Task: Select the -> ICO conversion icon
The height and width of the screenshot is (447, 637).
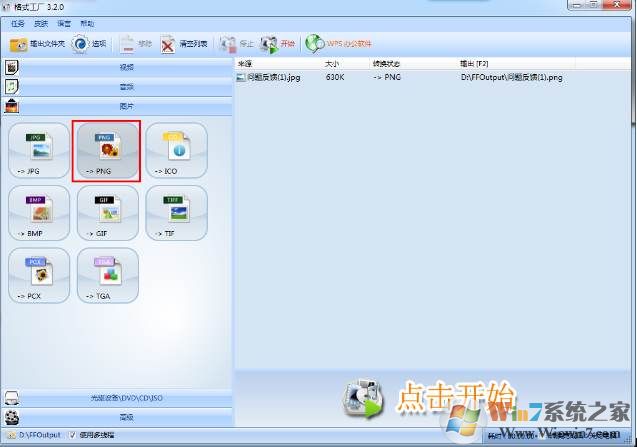Action: coord(176,151)
